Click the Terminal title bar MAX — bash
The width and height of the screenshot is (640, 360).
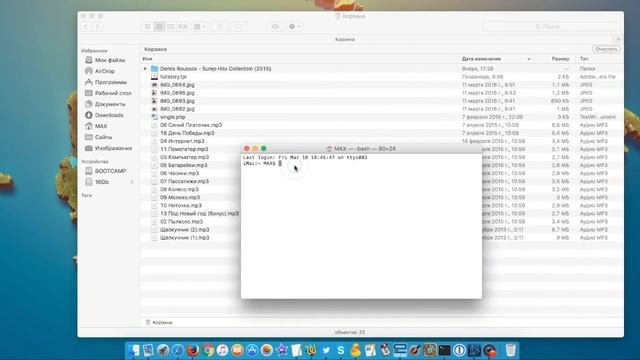361,149
